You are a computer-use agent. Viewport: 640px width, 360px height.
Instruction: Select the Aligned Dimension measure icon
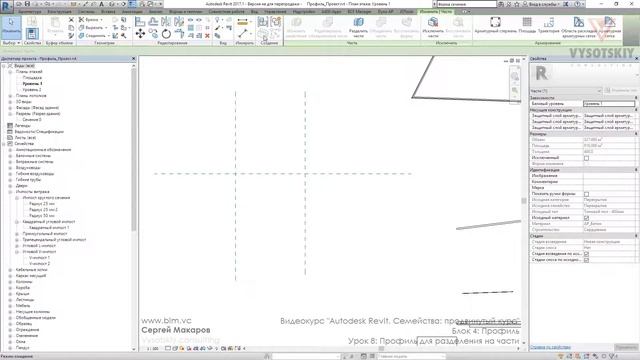pyautogui.click(x=242, y=22)
